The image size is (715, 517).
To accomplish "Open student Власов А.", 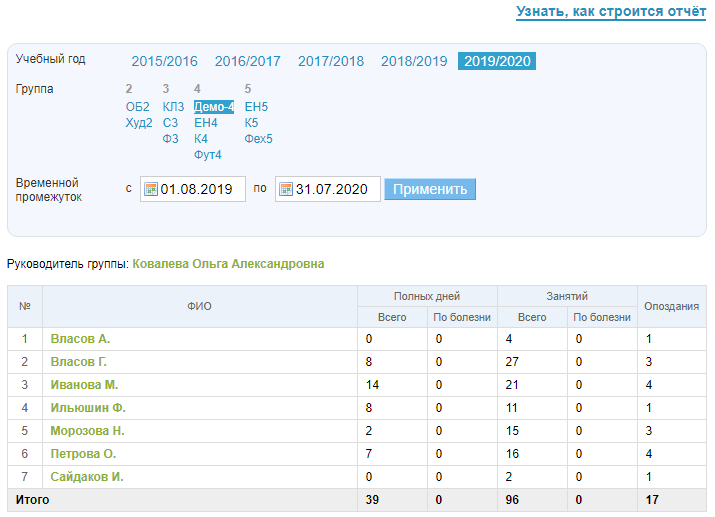I will pos(80,339).
